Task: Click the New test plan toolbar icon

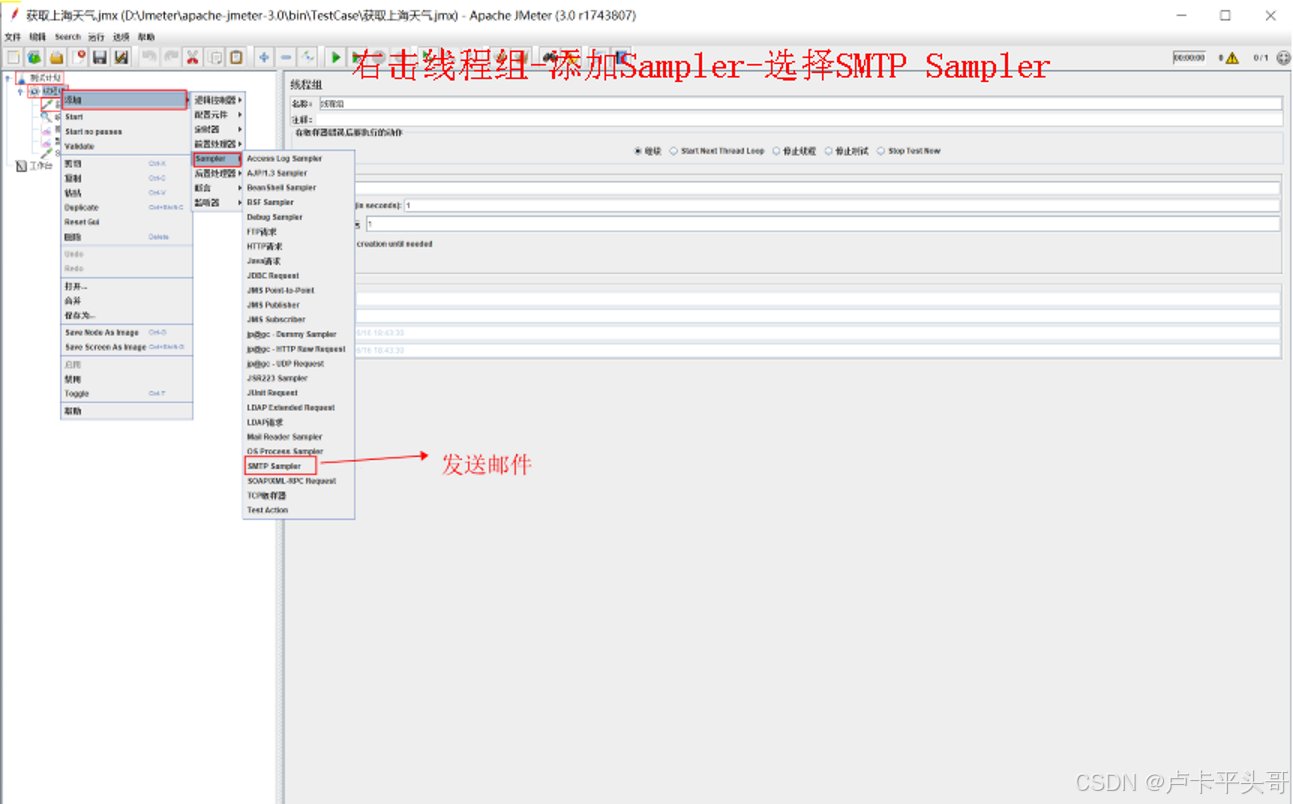Action: [x=14, y=58]
